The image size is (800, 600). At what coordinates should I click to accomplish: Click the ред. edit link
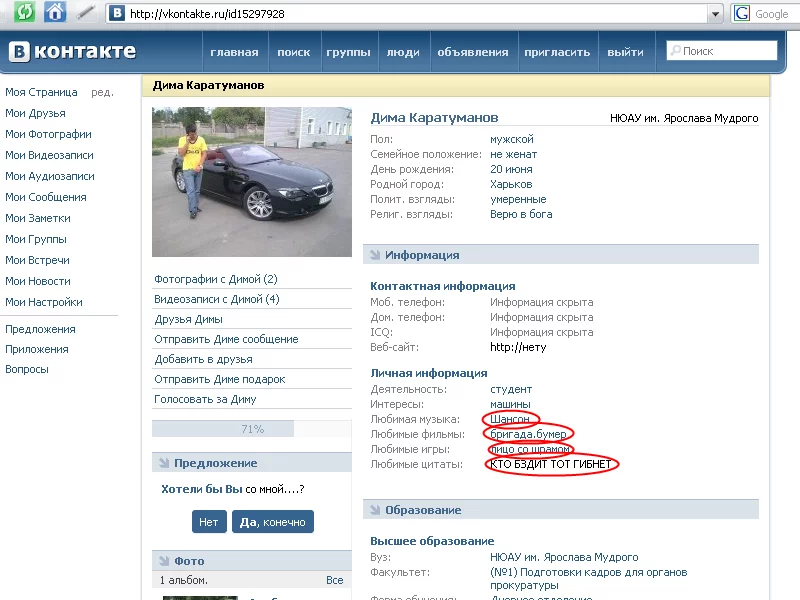(102, 92)
